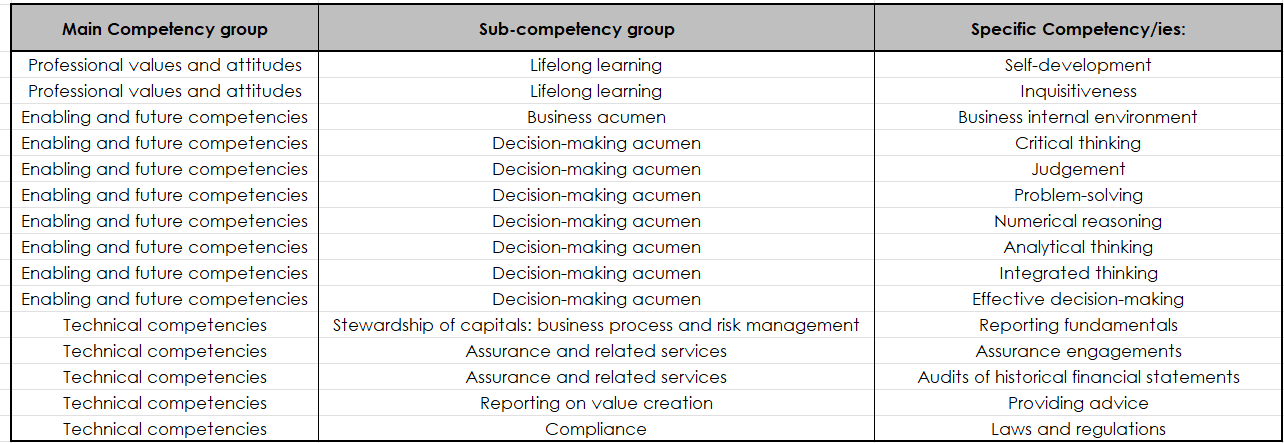The image size is (1284, 443).
Task: Click the Specific Competency/ies header
Action: tap(1078, 29)
